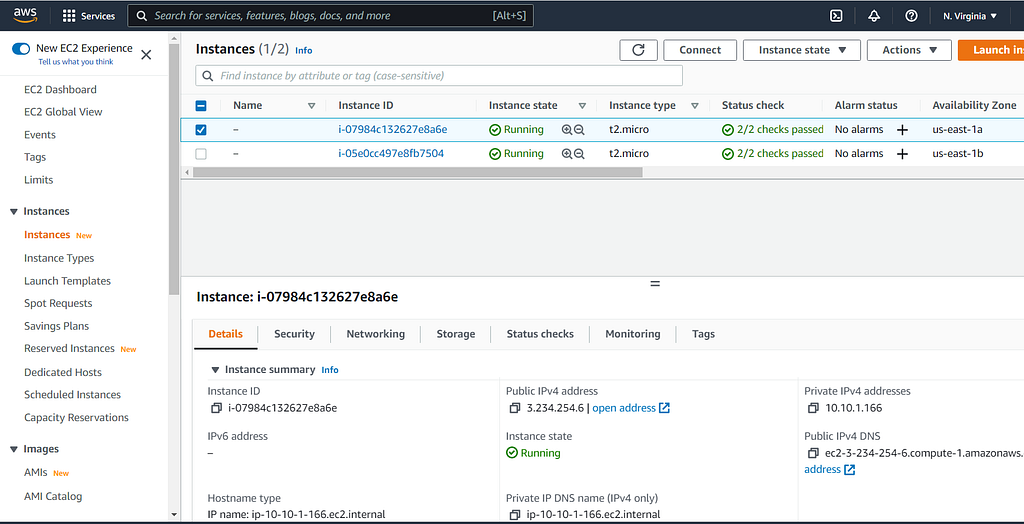Sort by the Name column arrow
Image resolution: width=1024 pixels, height=524 pixels.
pyautogui.click(x=312, y=106)
